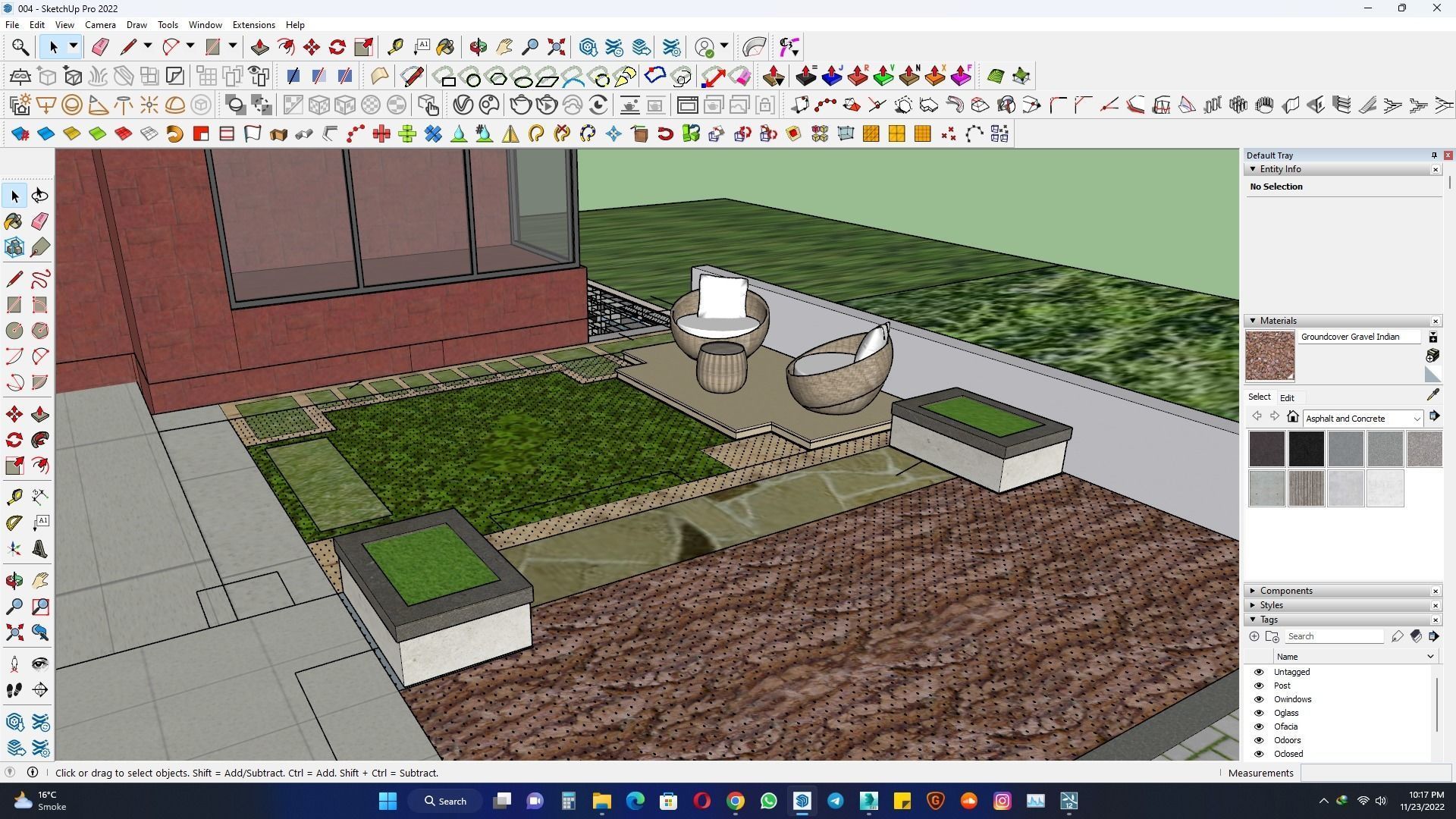
Task: Click the In Model materials home button
Action: coord(1293,418)
